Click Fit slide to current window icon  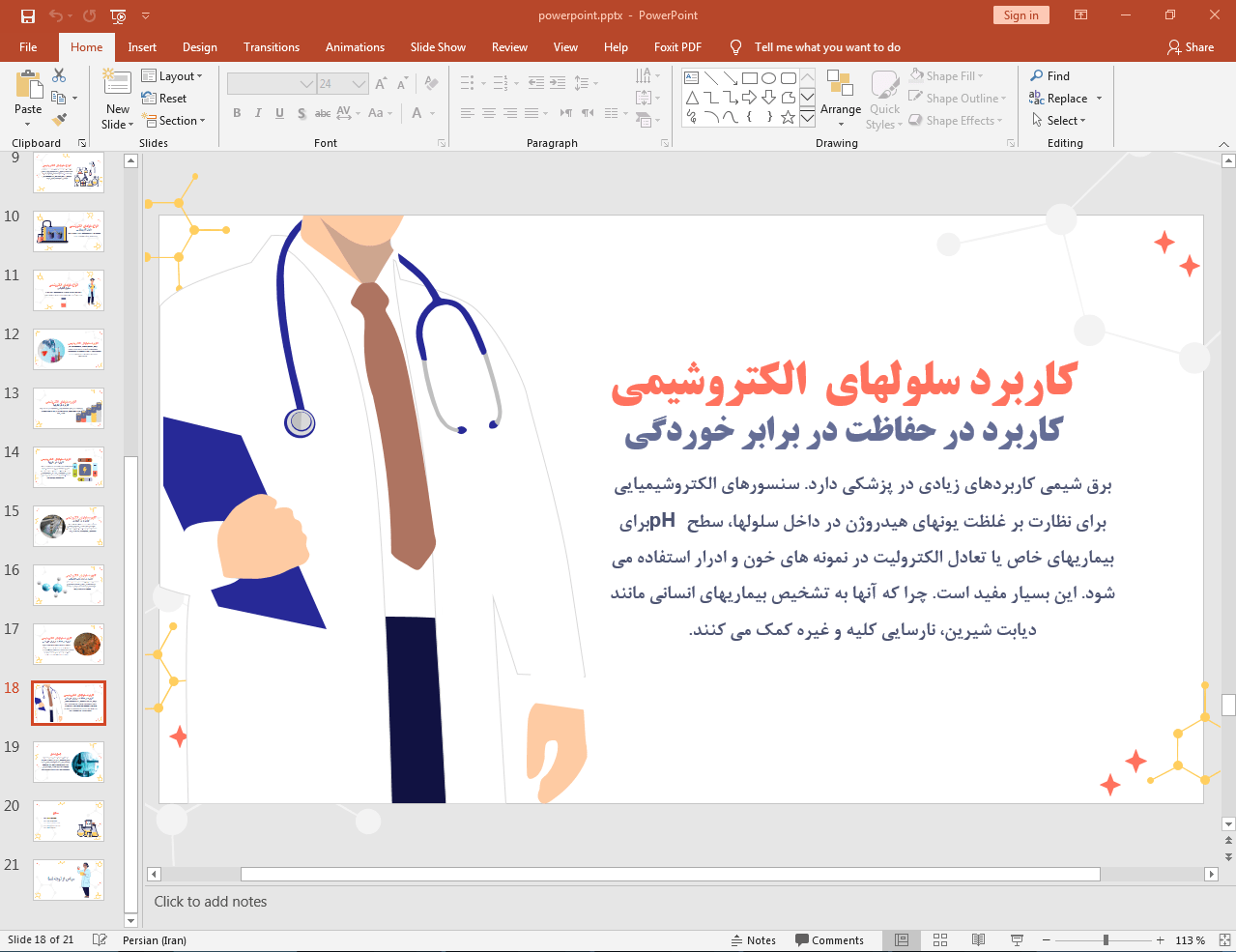(1223, 940)
